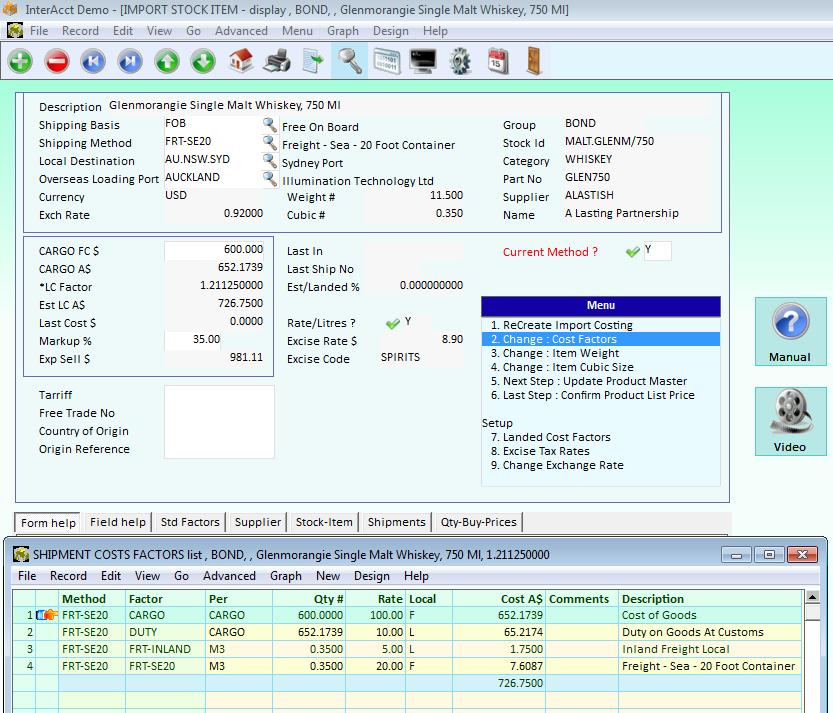Click the Qty # column header
833x713 pixels.
click(x=309, y=599)
